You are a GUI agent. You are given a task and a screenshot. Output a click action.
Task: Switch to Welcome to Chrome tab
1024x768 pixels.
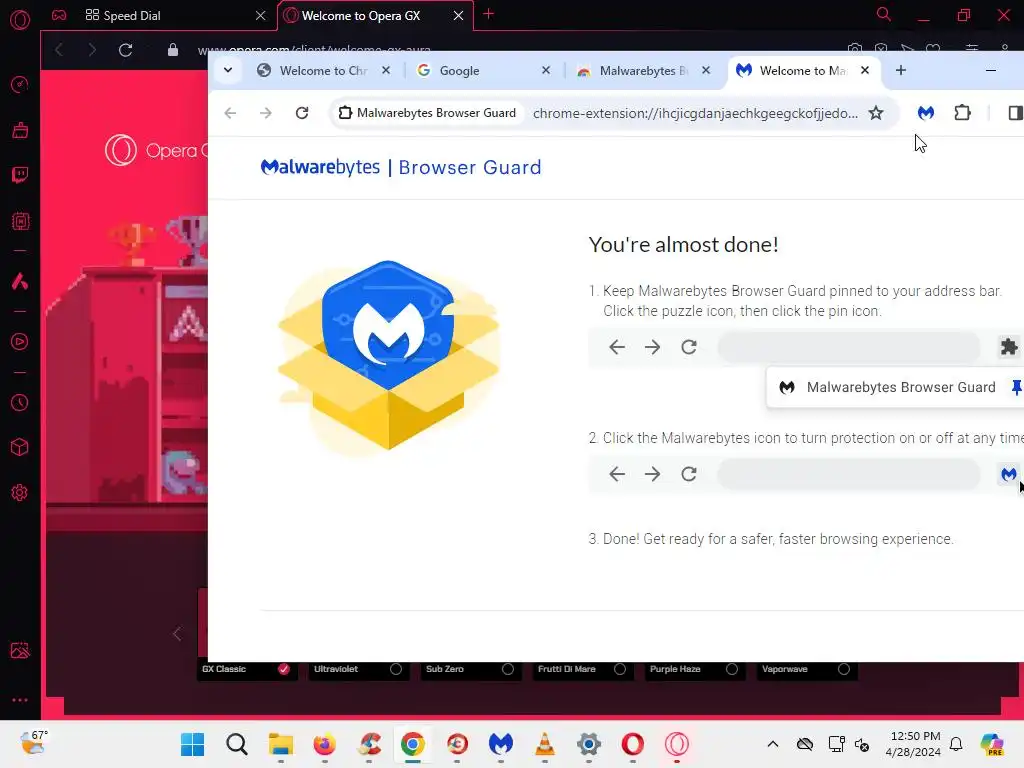323,71
